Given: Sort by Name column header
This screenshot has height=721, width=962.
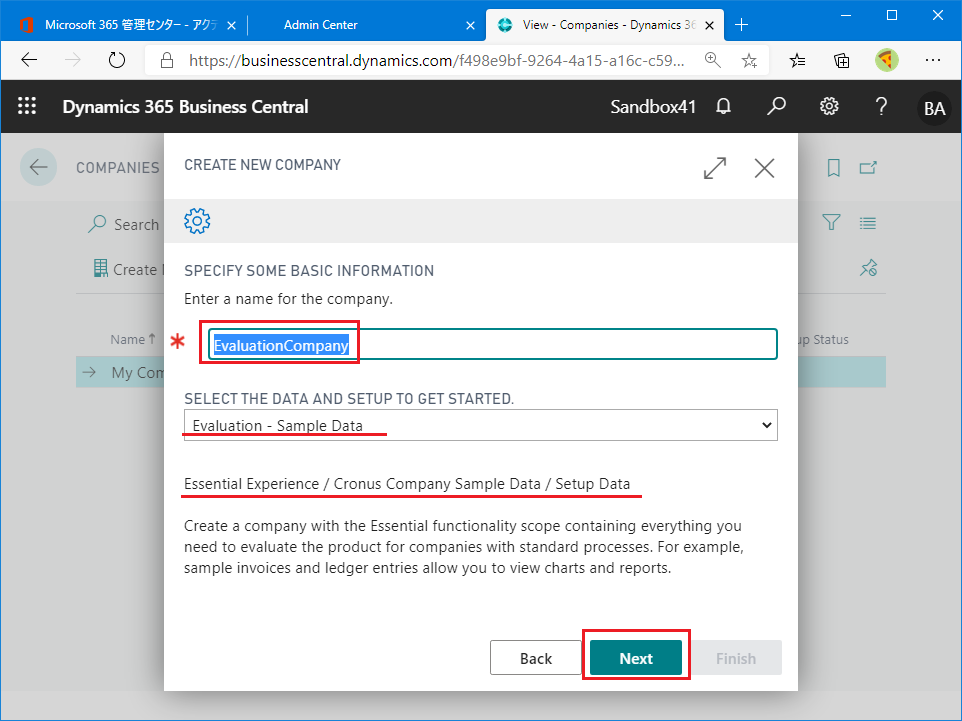Looking at the screenshot, I should pyautogui.click(x=133, y=339).
